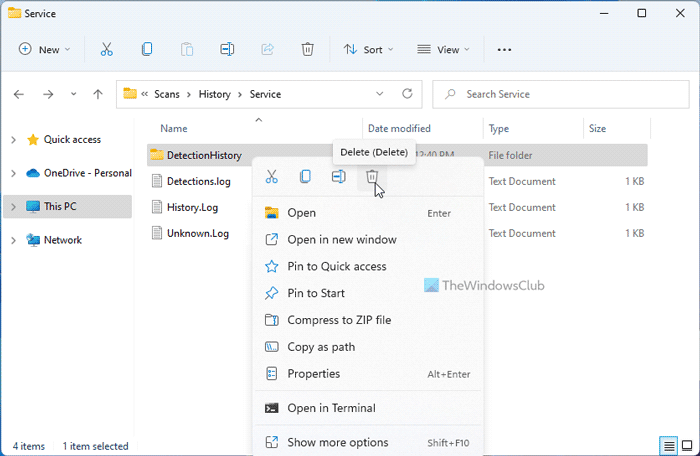Click the Copy icon in the top toolbar
700x456 pixels.
point(147,49)
